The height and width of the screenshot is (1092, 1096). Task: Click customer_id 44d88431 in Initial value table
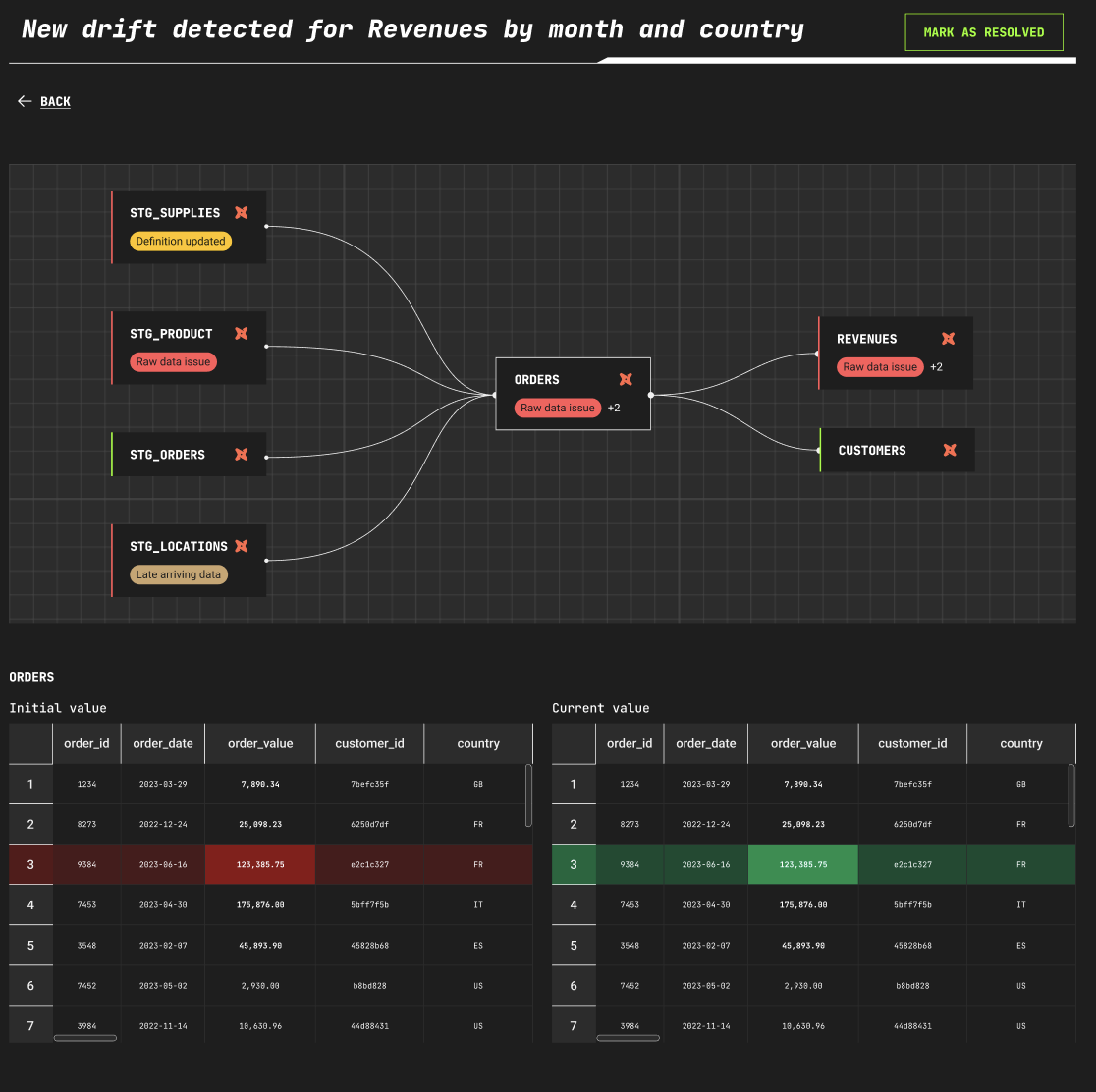[x=370, y=1025]
